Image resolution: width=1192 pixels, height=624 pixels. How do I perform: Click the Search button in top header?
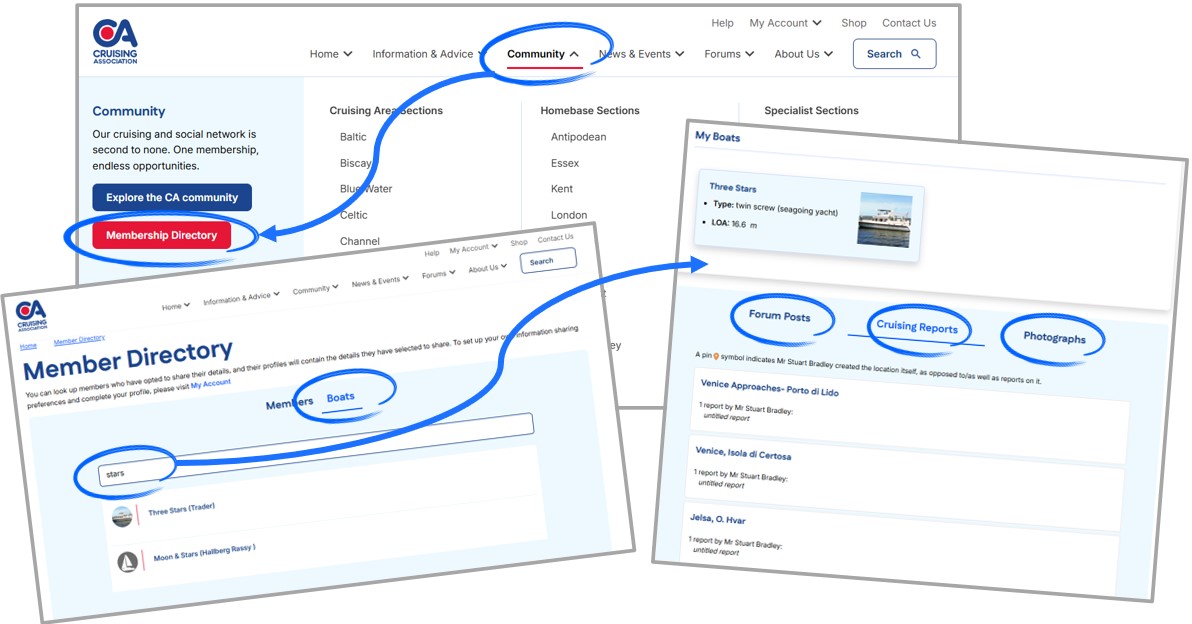894,54
